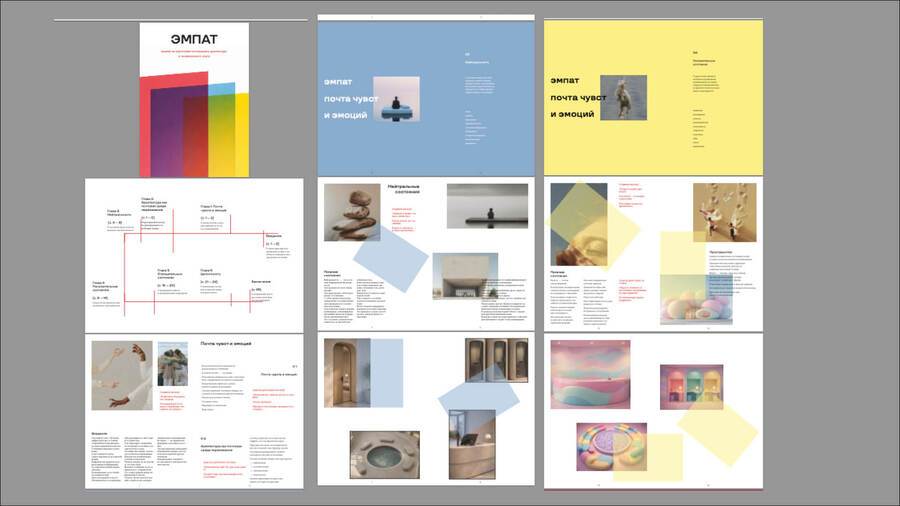Click the wavy pastel room image

[x=591, y=375]
